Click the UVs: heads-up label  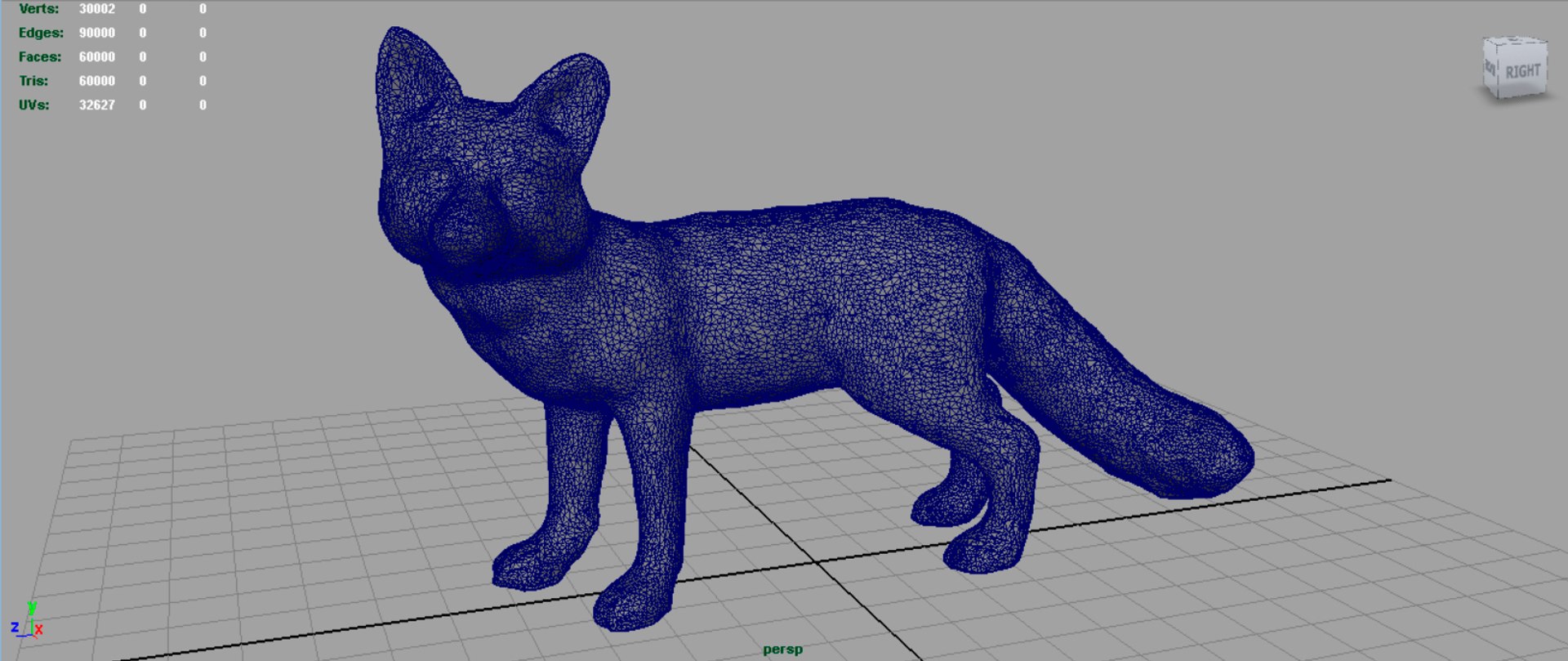click(33, 105)
